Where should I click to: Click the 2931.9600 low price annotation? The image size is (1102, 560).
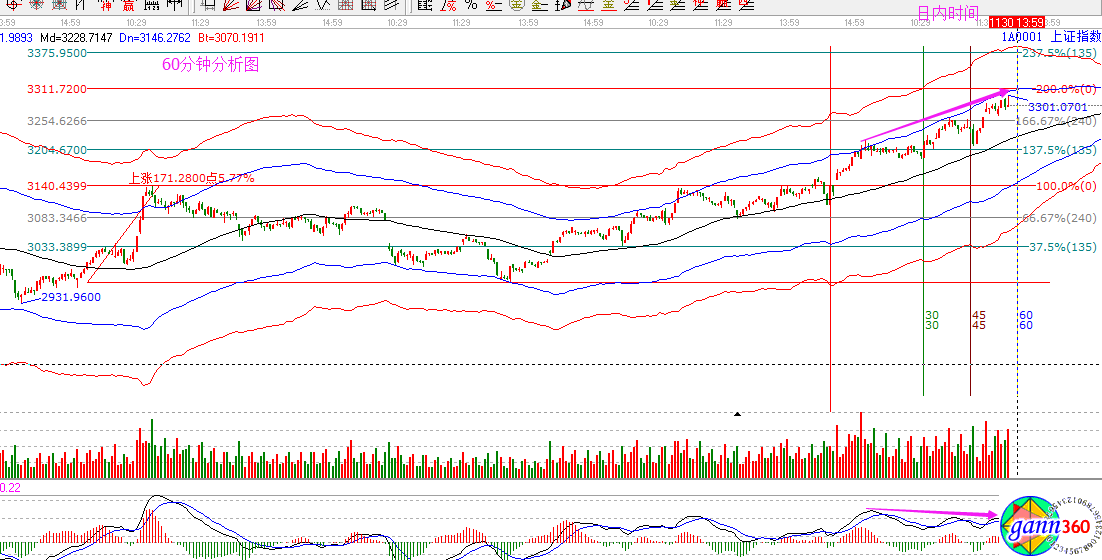70,297
